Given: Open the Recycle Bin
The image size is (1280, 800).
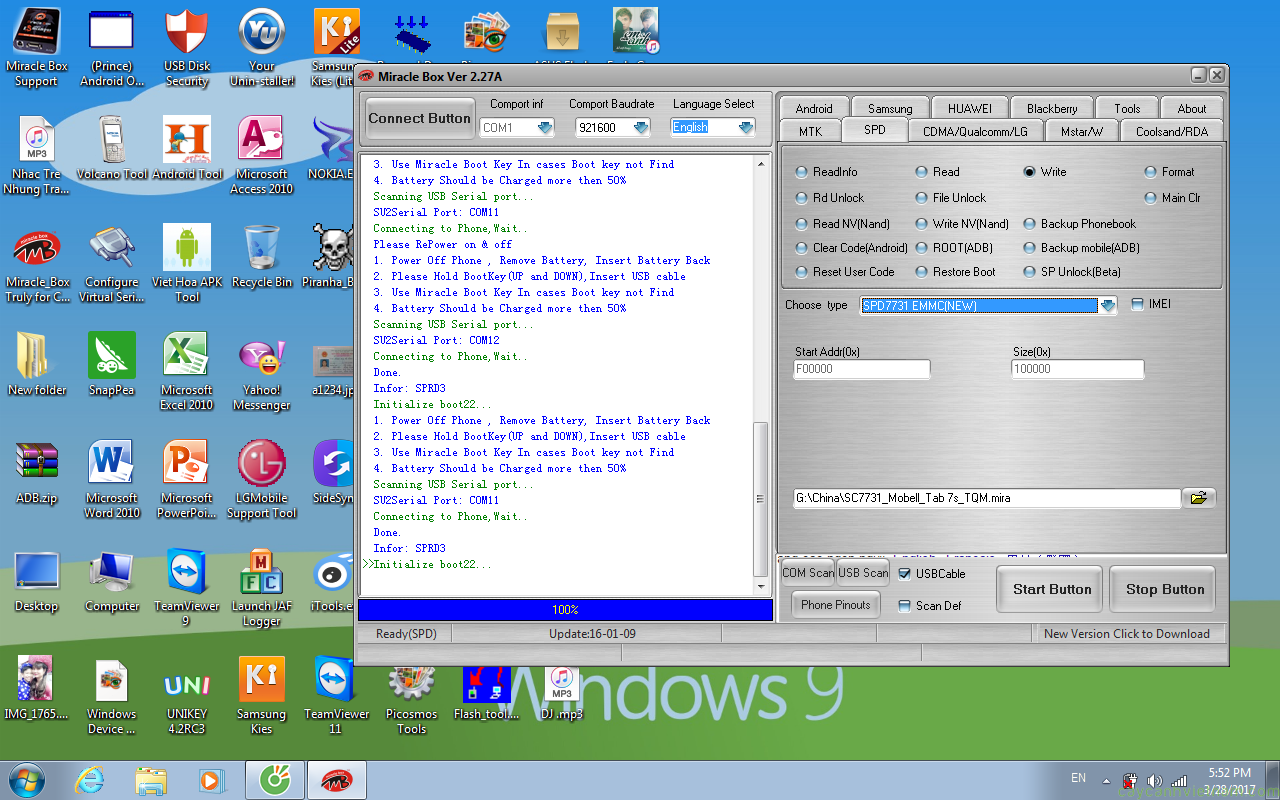Looking at the screenshot, I should tap(262, 256).
